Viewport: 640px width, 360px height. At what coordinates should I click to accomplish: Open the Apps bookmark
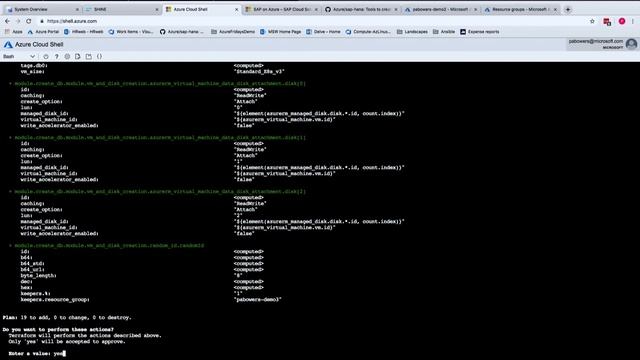tap(13, 32)
